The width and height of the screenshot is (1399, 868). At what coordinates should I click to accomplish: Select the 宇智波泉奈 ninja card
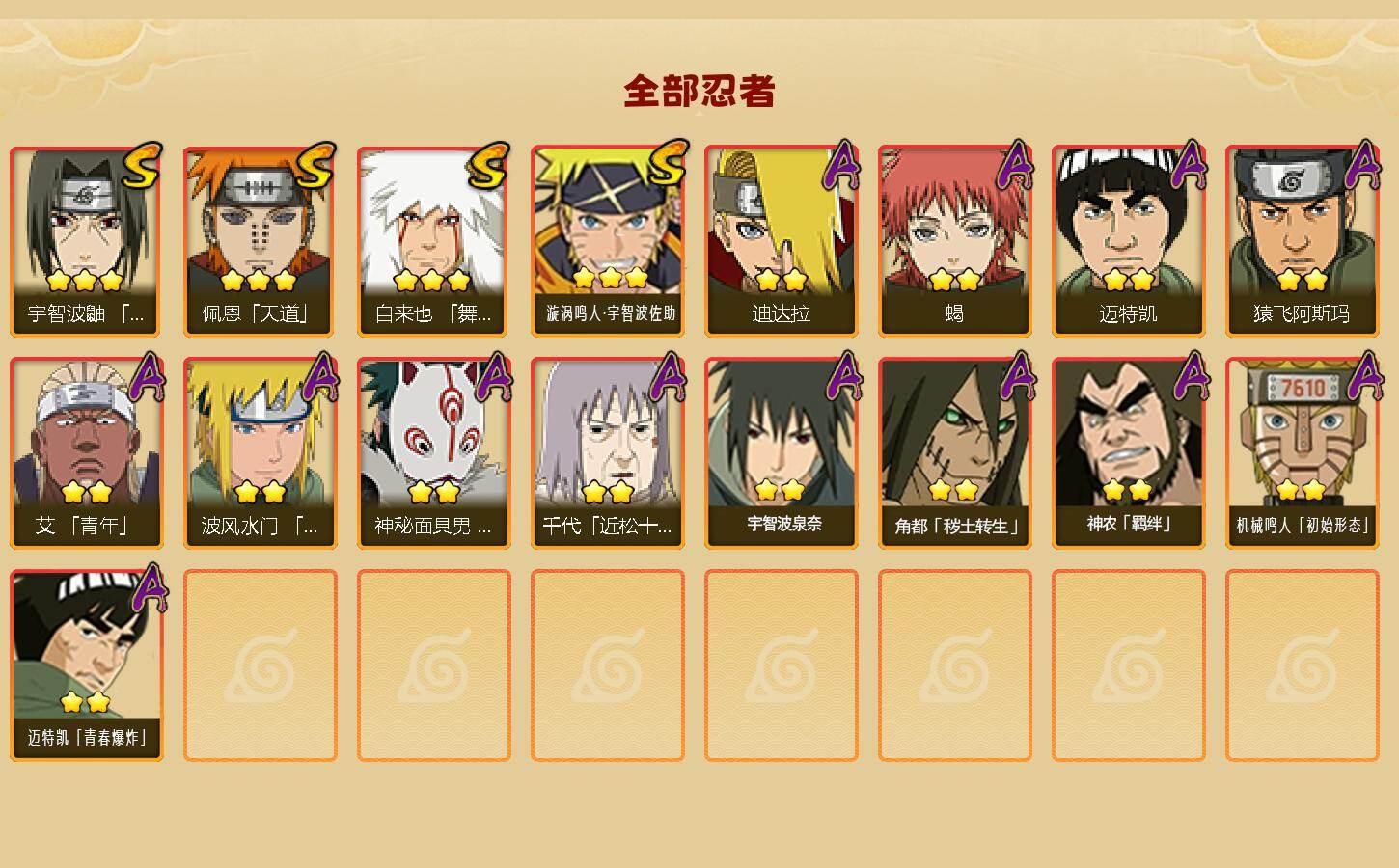781,453
